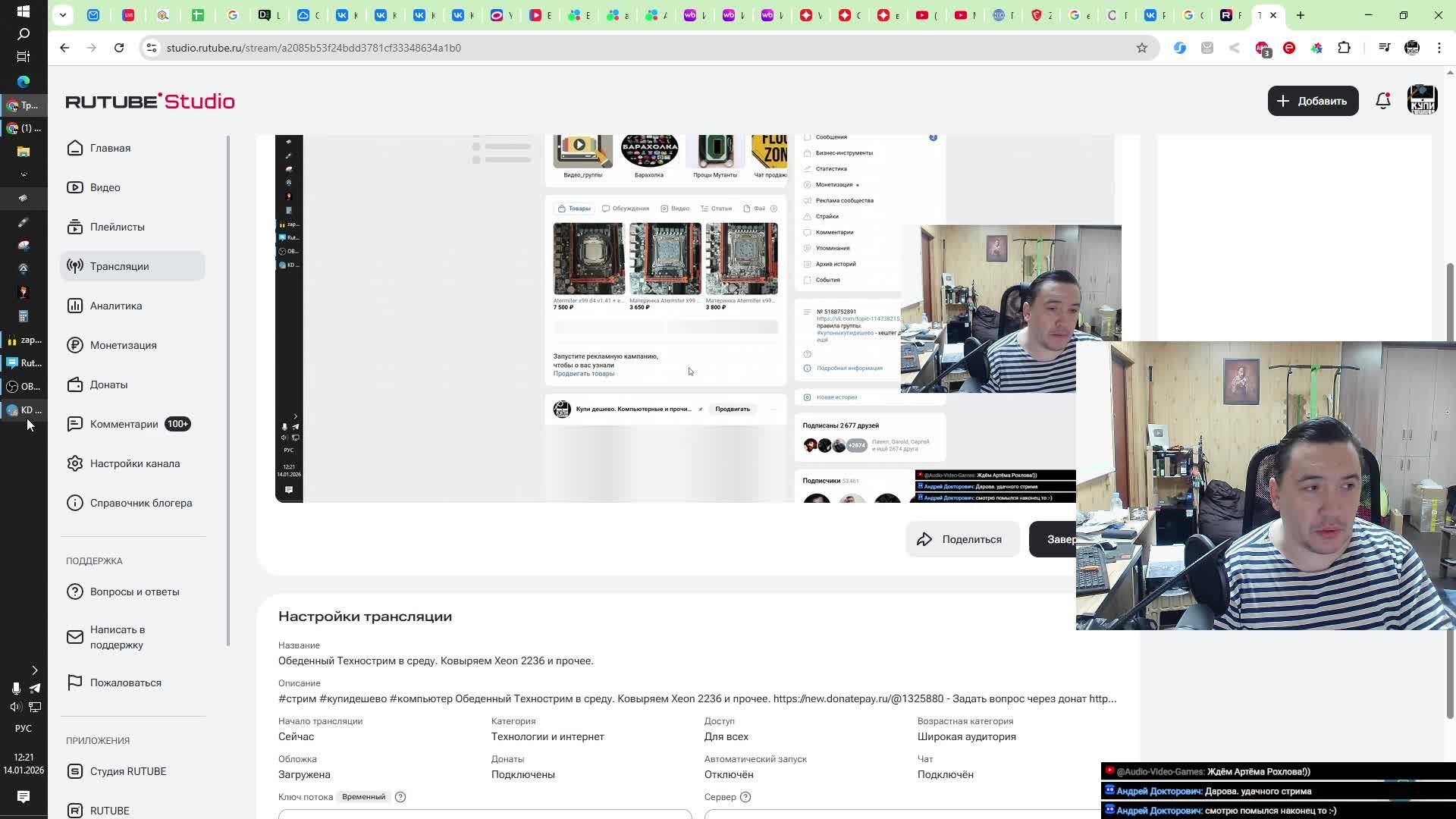Click the stream key input field
Viewport: 1456px width, 819px height.
[485, 814]
